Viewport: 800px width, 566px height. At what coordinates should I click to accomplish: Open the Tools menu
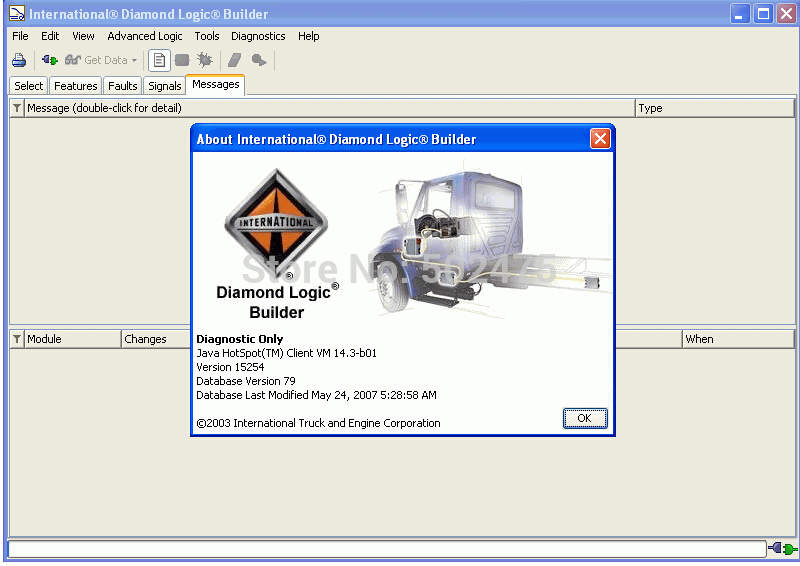pos(207,36)
